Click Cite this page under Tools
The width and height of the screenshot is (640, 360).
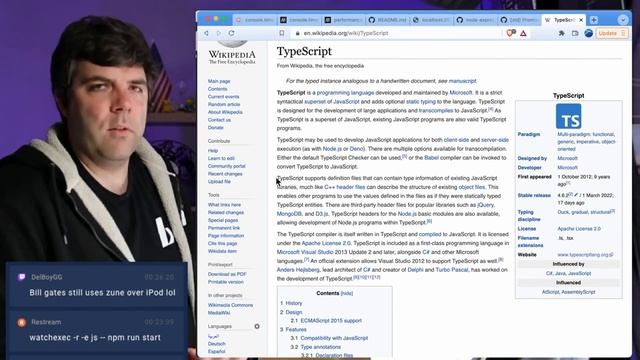(x=222, y=244)
